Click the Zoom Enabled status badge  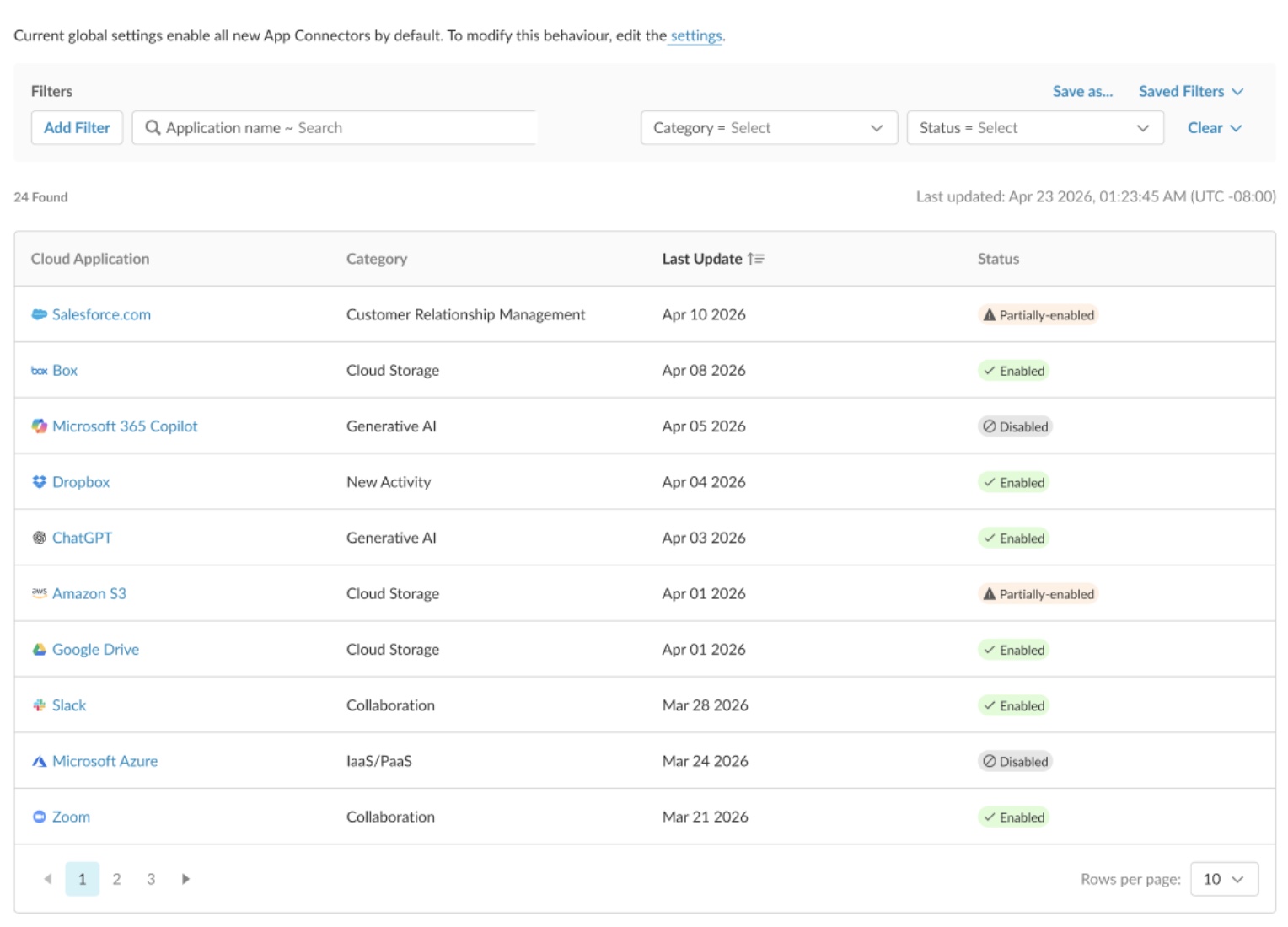point(1013,817)
